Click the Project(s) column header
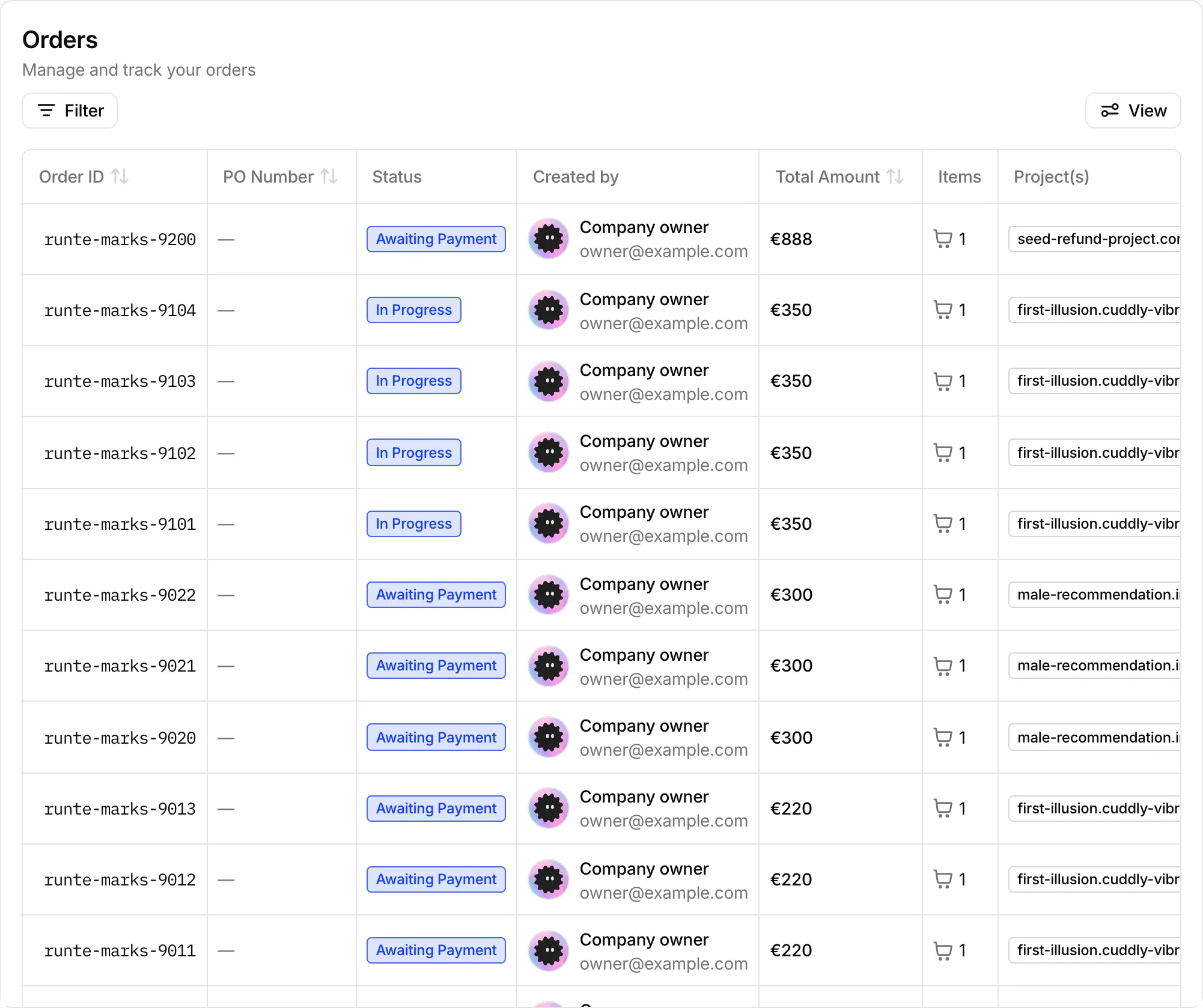Viewport: 1203px width, 1008px height. coord(1052,177)
